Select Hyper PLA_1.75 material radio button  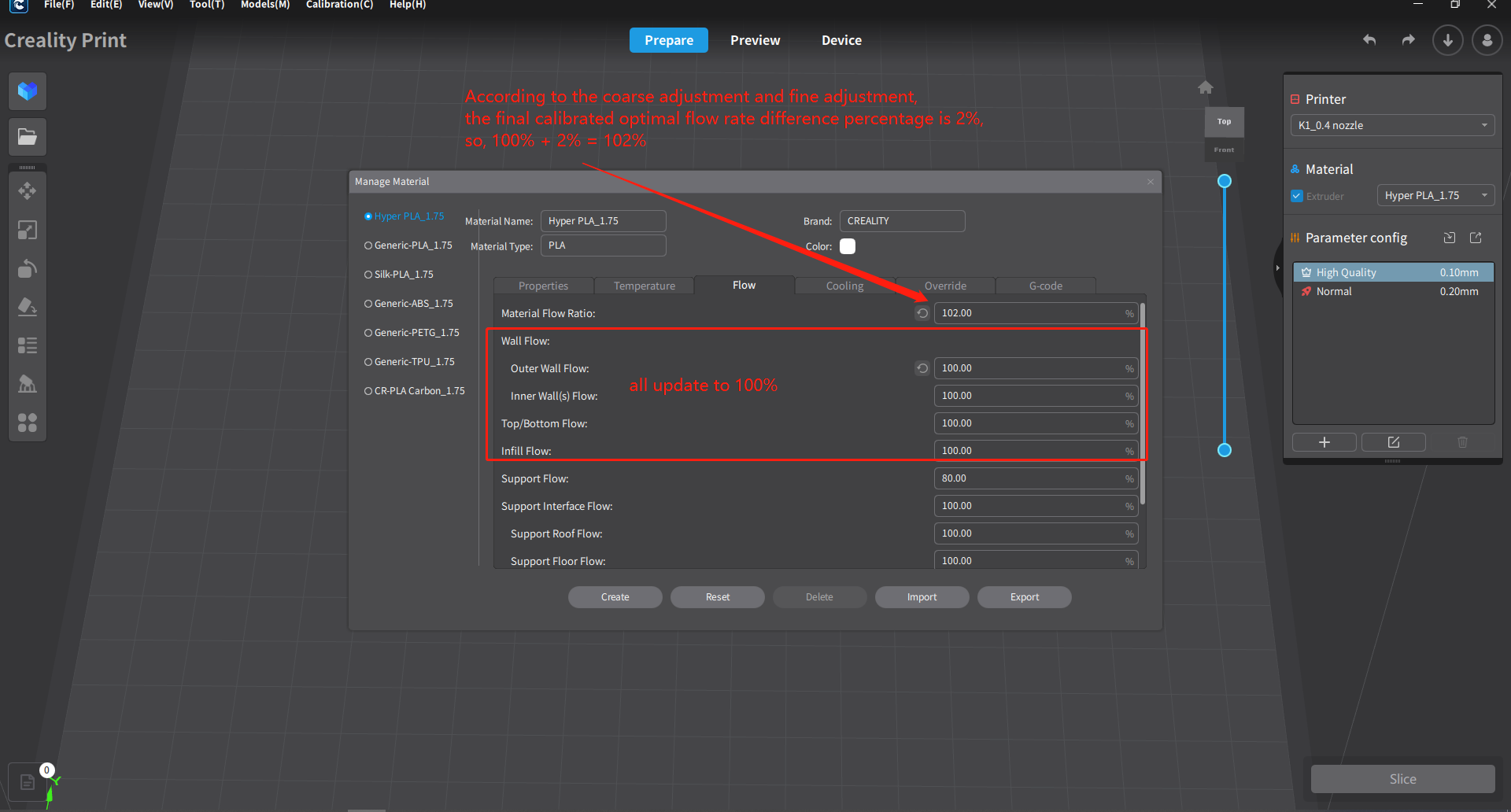(368, 216)
